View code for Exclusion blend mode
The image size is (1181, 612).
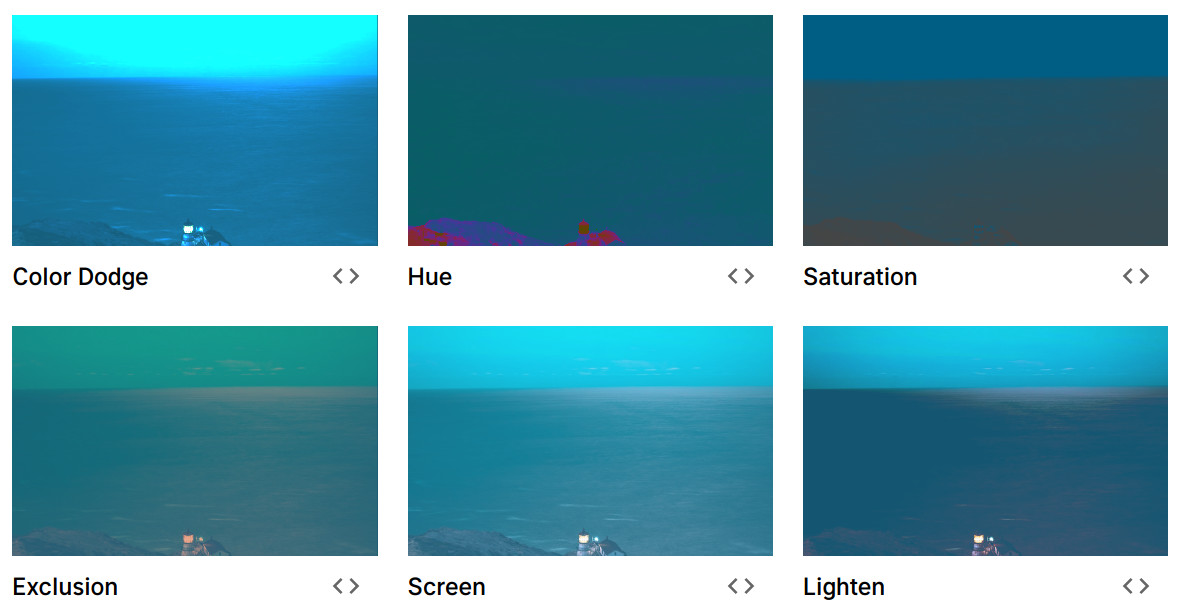346,586
